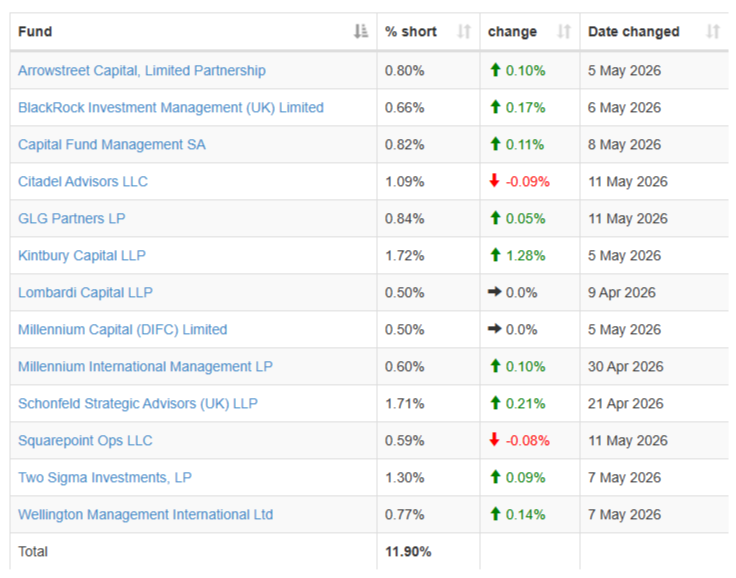Click the Total row label

coord(33,552)
